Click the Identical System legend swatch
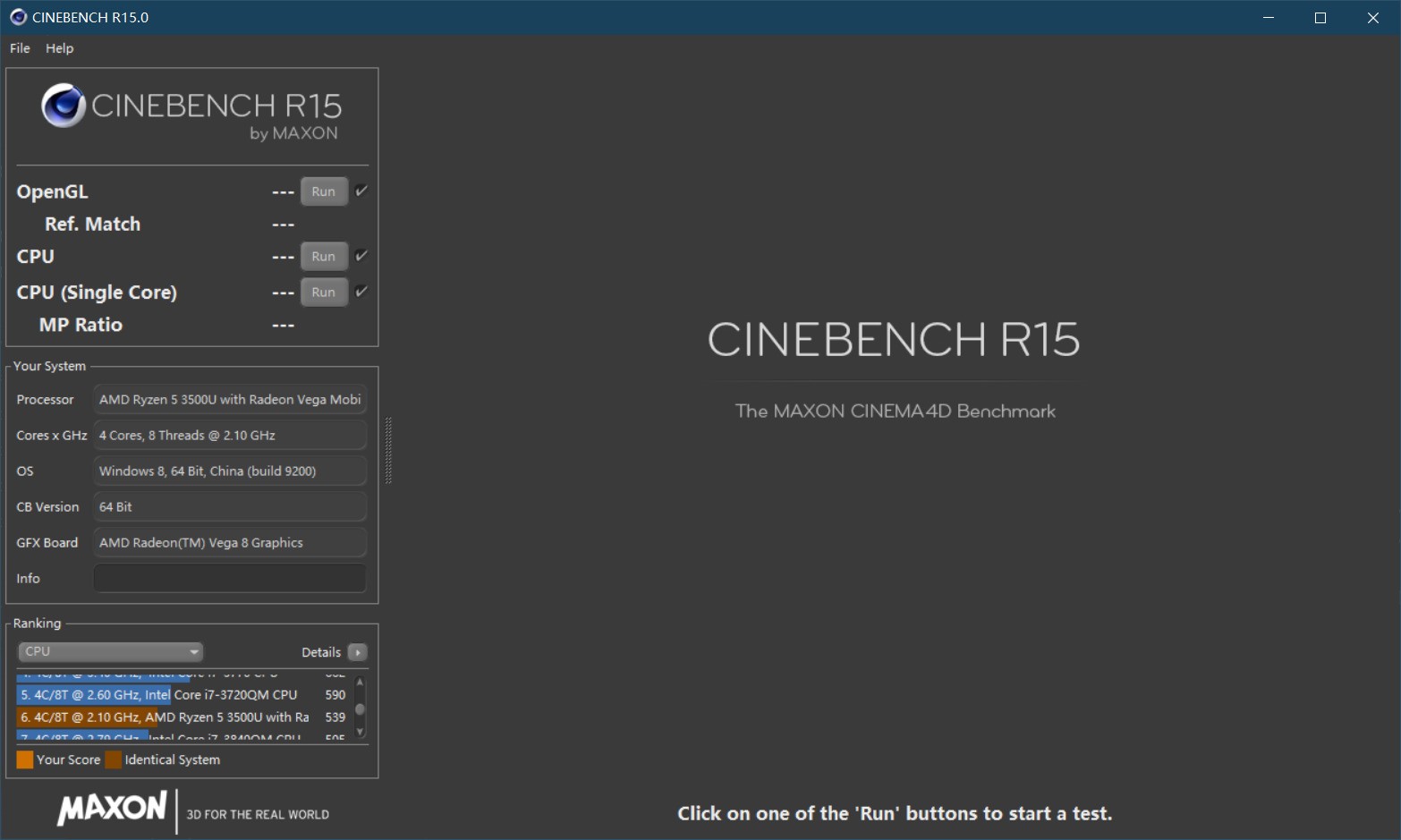 coord(113,759)
